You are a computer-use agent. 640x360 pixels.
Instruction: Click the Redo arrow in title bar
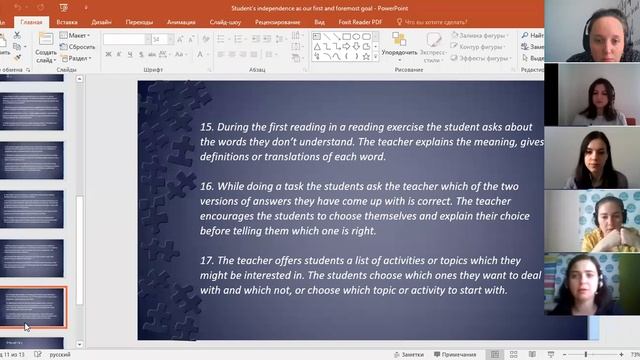click(40, 7)
